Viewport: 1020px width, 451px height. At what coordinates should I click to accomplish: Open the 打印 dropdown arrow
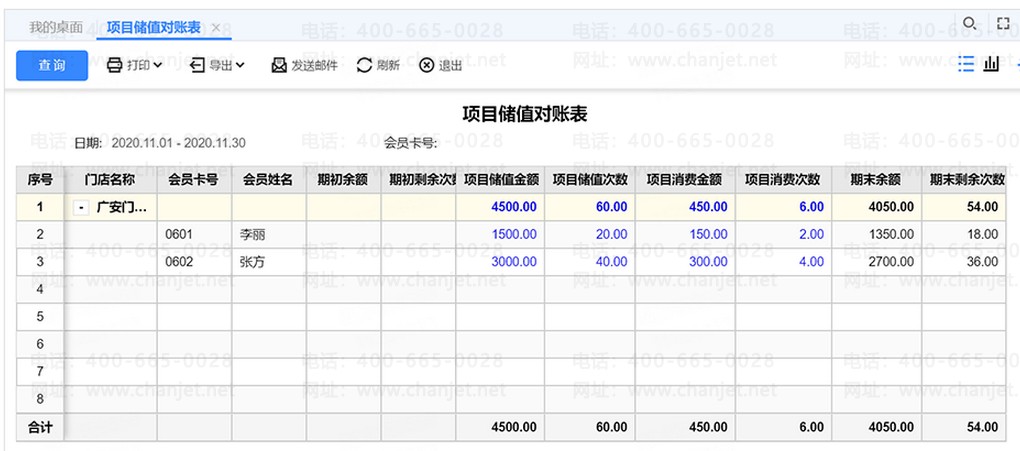coord(158,66)
